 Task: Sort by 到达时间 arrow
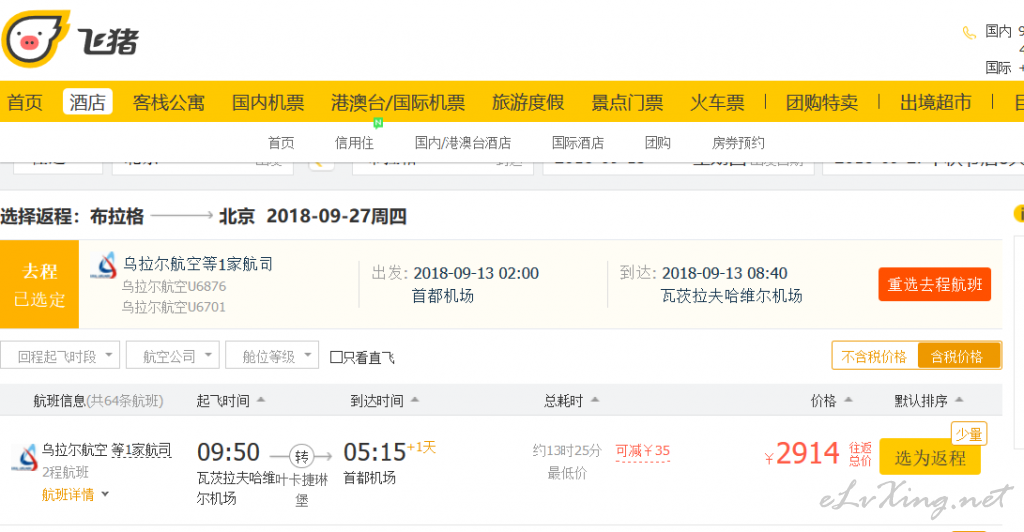coord(415,399)
